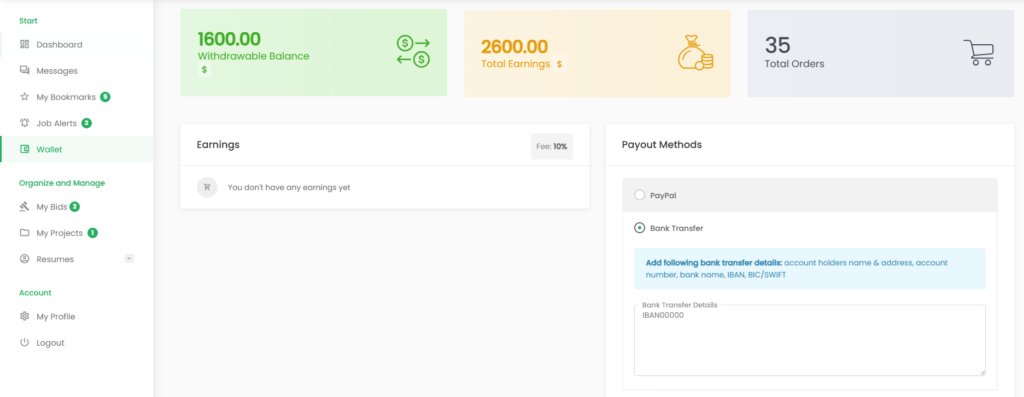
Task: Open the Wallet menu item
Action: (76, 149)
